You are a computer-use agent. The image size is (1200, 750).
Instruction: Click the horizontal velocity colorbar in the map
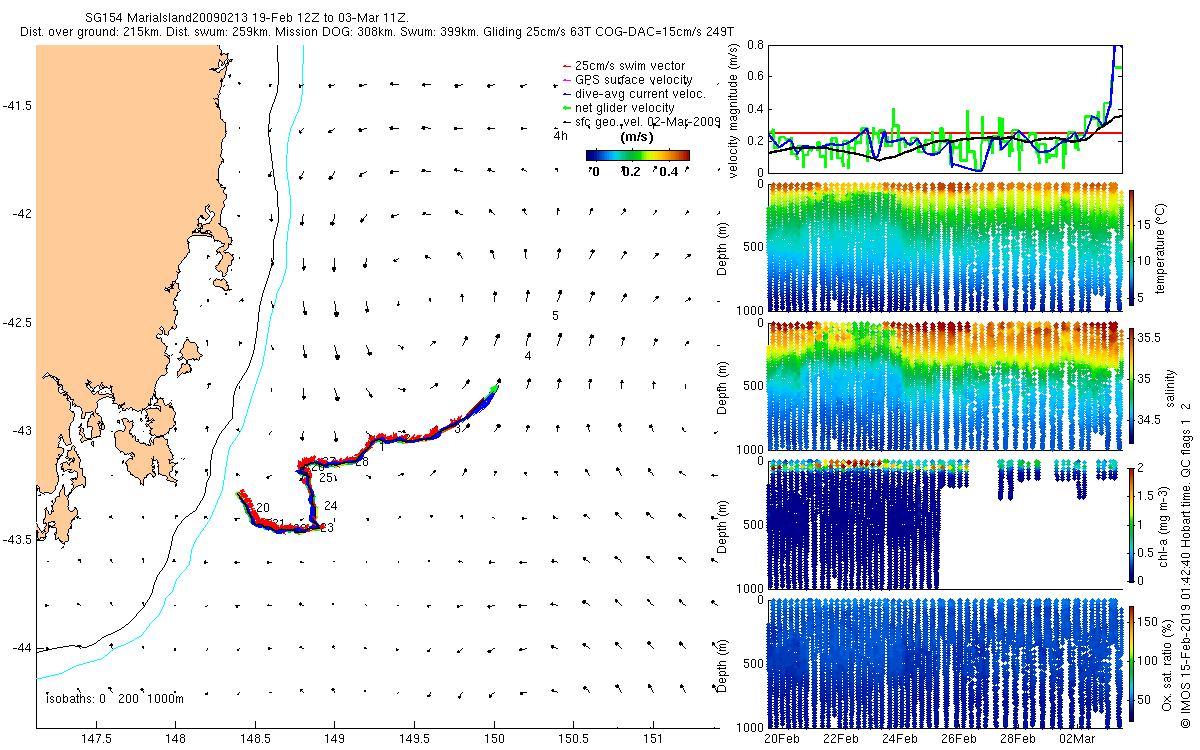(x=638, y=156)
